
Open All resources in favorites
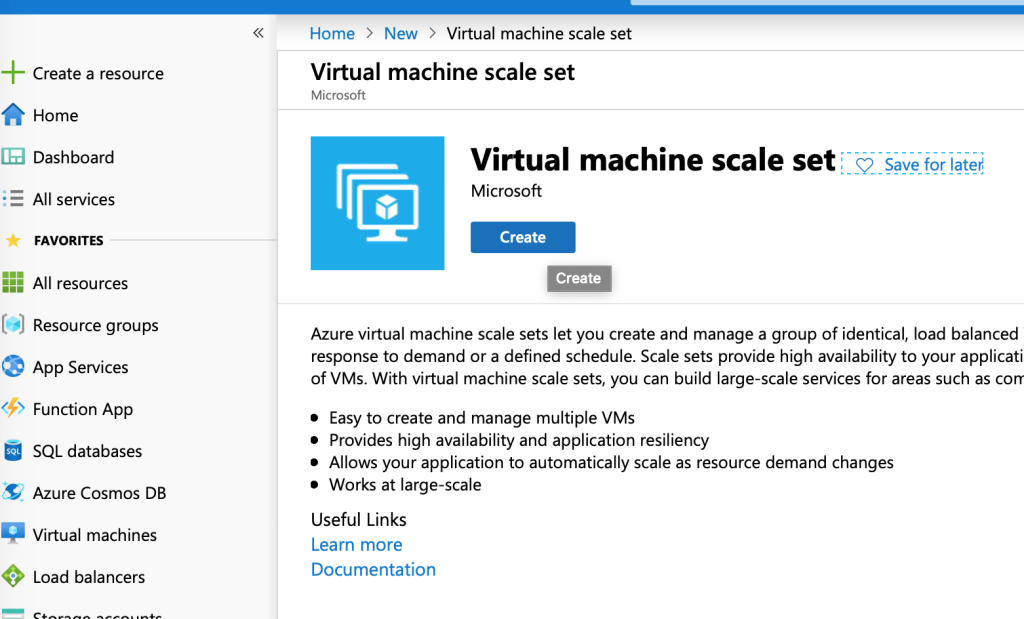(x=80, y=283)
